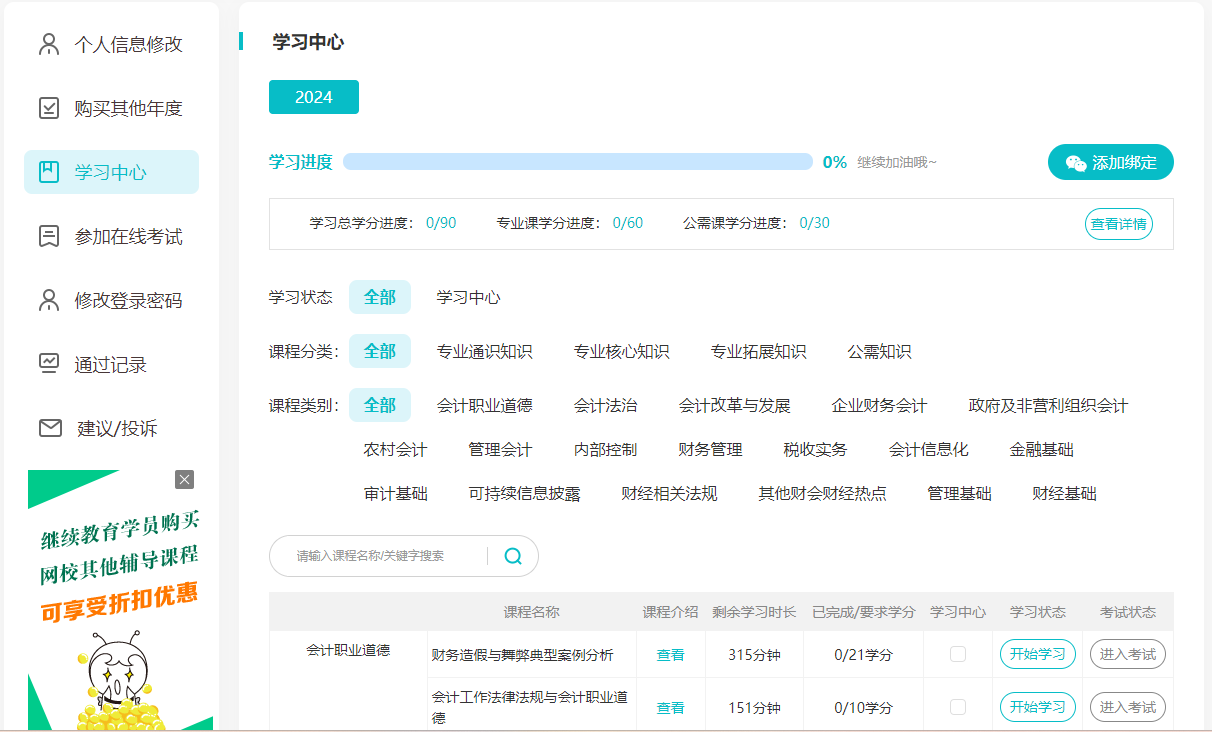Click the 学习进度 progress bar
Viewport: 1212px width, 732px height.
click(x=577, y=160)
